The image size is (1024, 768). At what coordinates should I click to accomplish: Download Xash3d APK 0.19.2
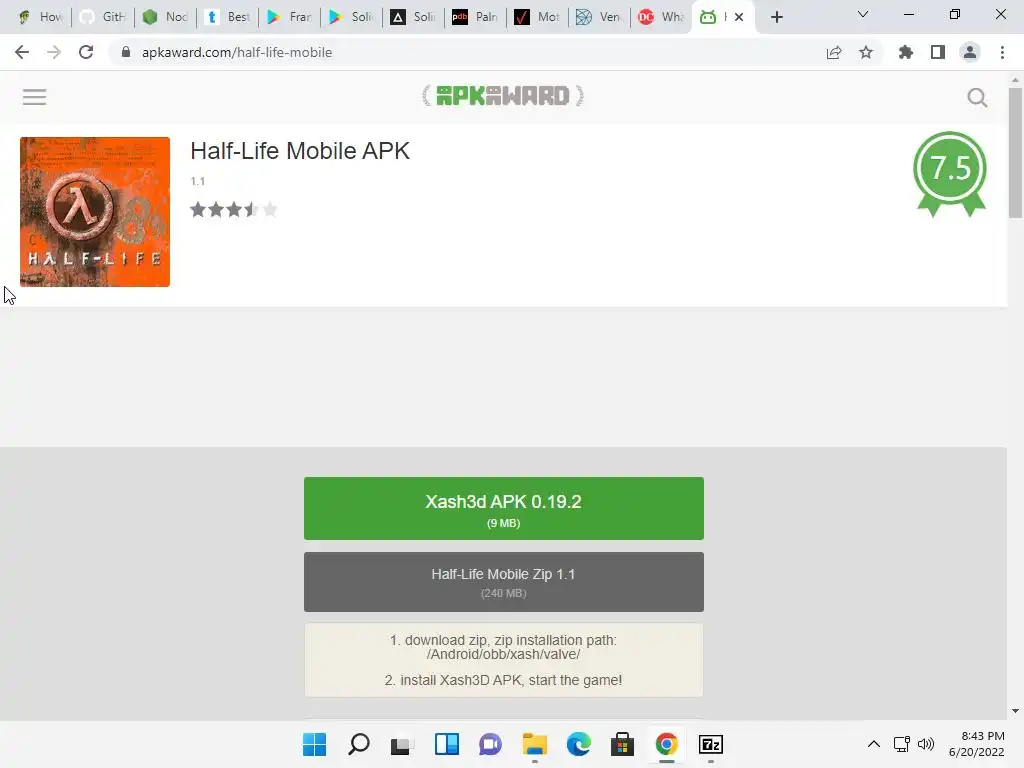click(504, 508)
